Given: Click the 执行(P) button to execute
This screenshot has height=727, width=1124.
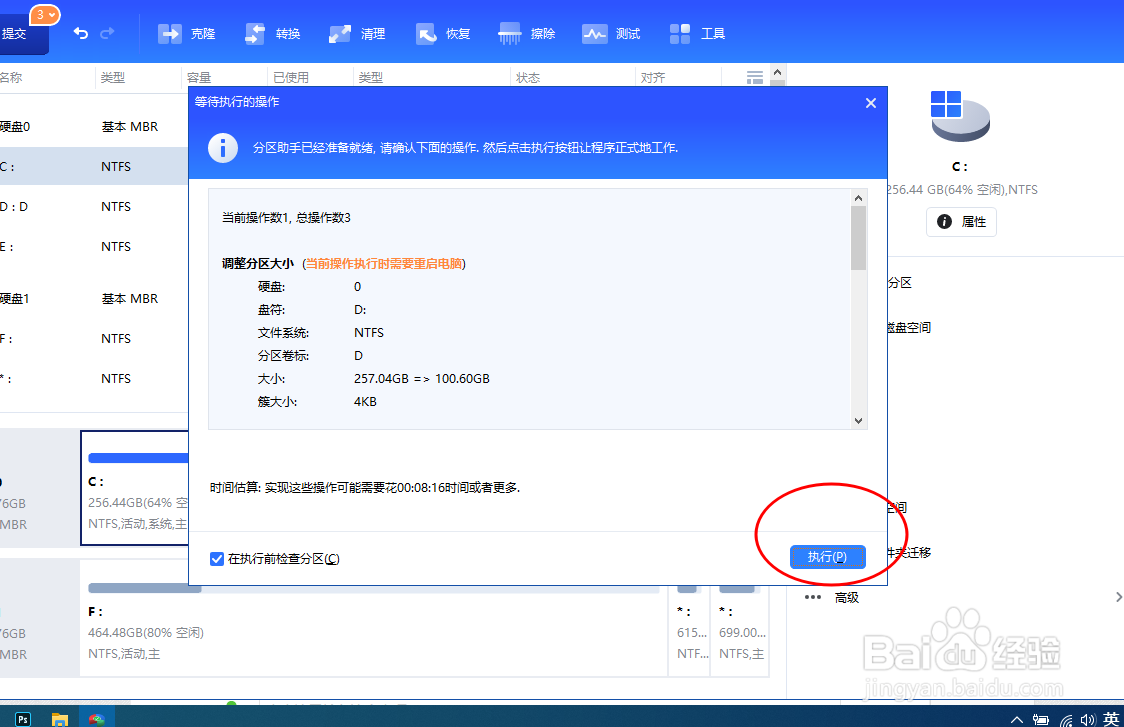Looking at the screenshot, I should coord(828,557).
